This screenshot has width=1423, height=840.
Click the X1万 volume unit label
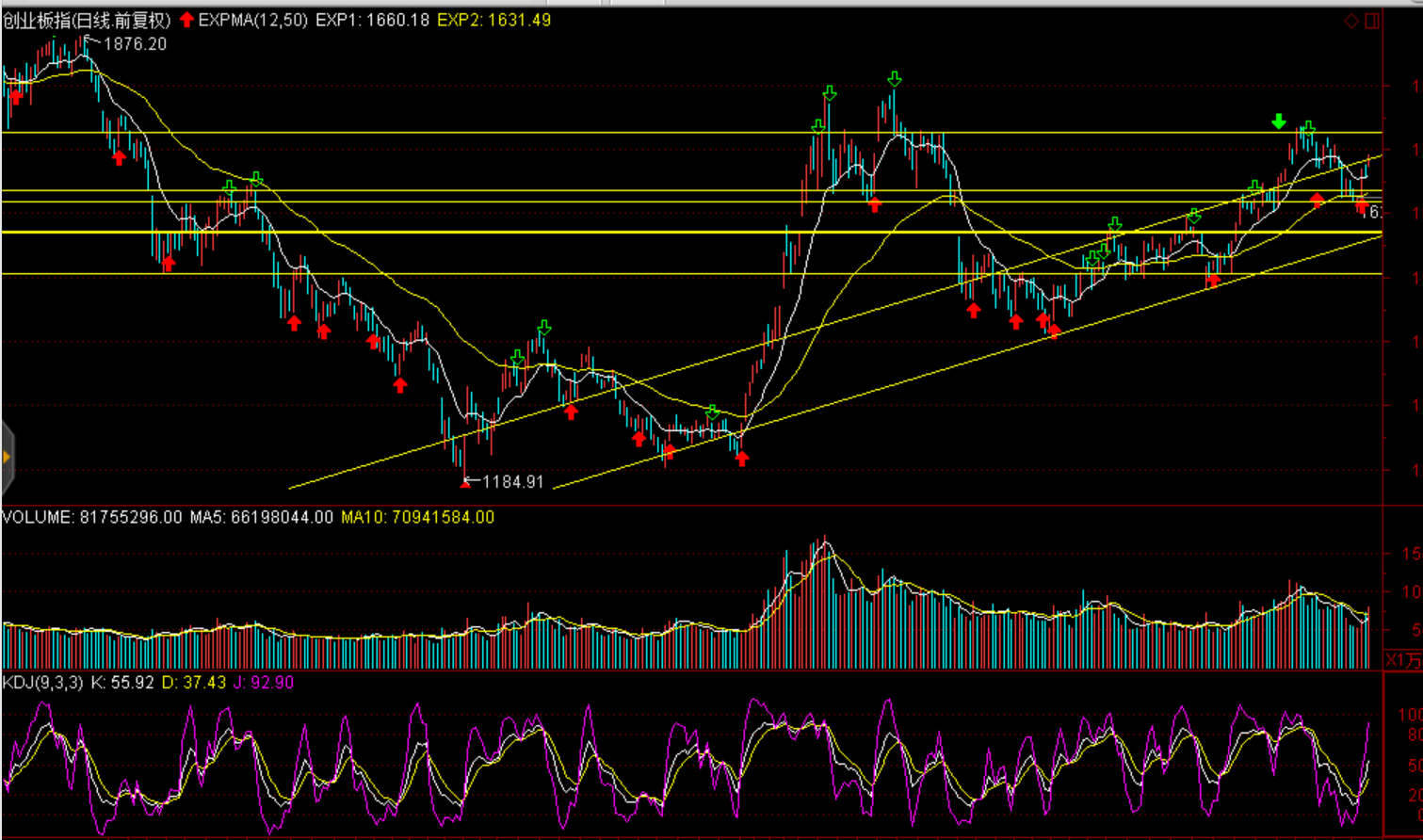tap(1403, 660)
